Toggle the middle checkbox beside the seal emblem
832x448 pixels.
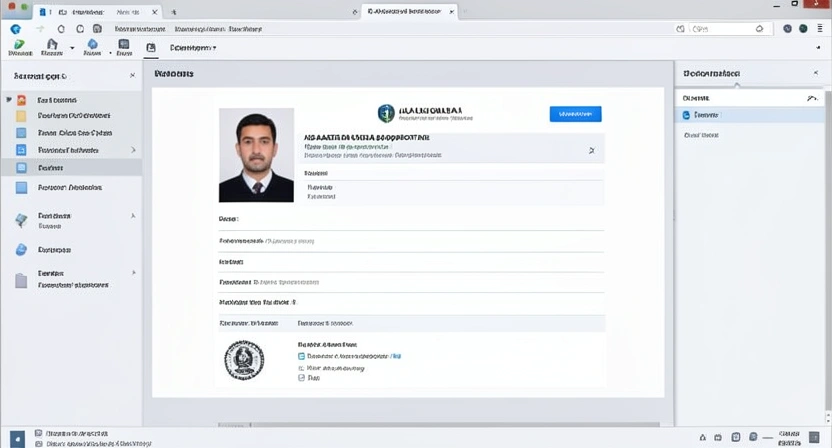(x=301, y=368)
